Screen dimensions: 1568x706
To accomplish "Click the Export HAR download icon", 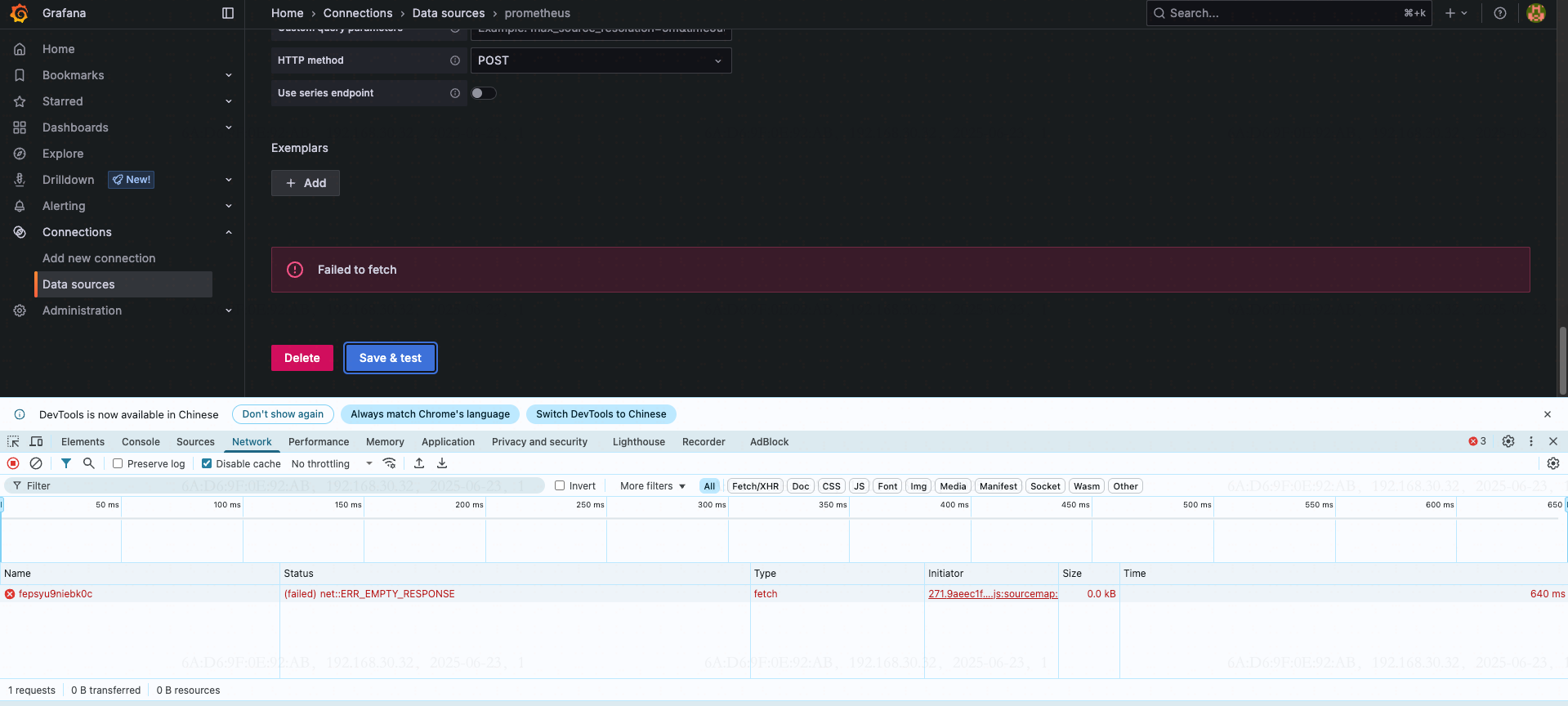I will [x=442, y=463].
